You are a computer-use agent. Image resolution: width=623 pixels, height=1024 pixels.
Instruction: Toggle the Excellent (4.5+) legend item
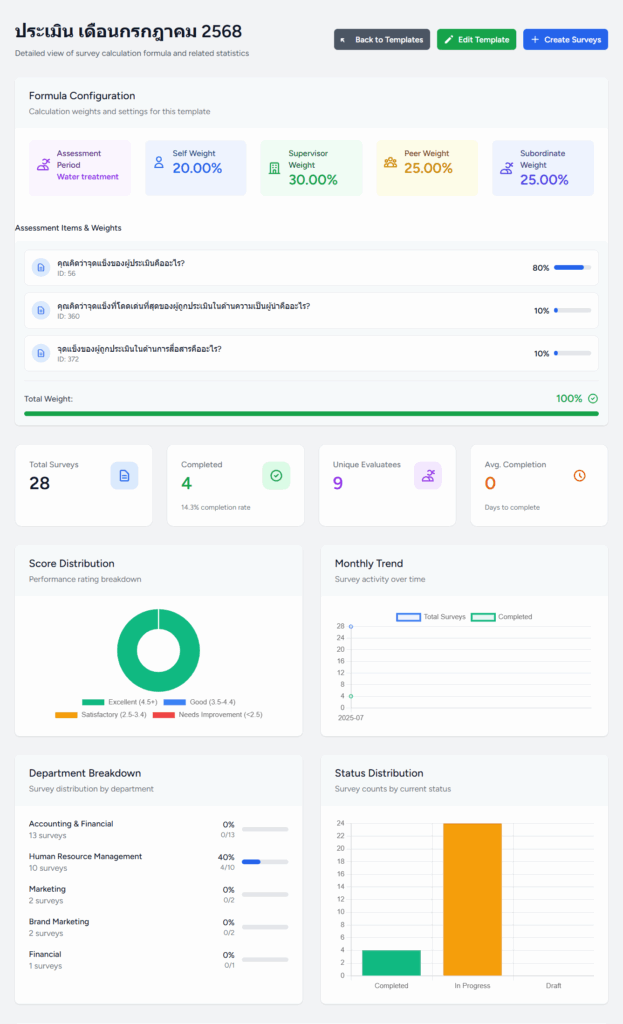coord(113,702)
